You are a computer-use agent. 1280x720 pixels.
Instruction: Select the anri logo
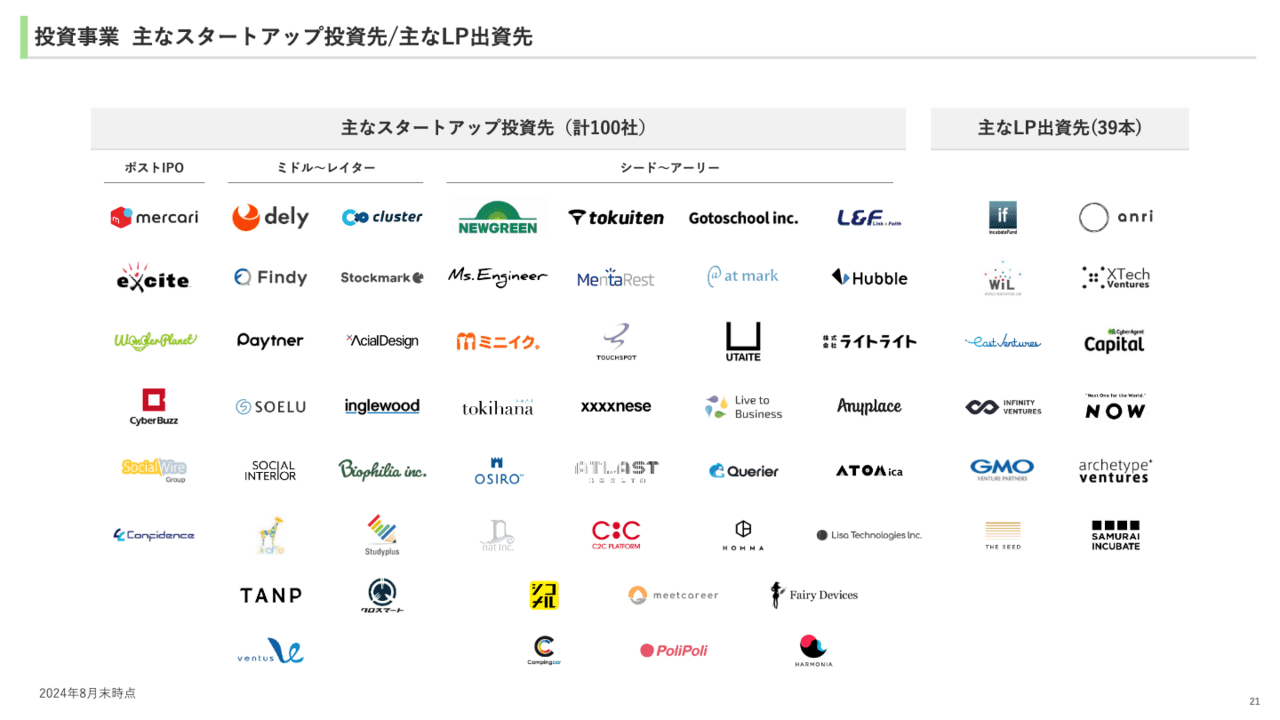pos(1115,217)
